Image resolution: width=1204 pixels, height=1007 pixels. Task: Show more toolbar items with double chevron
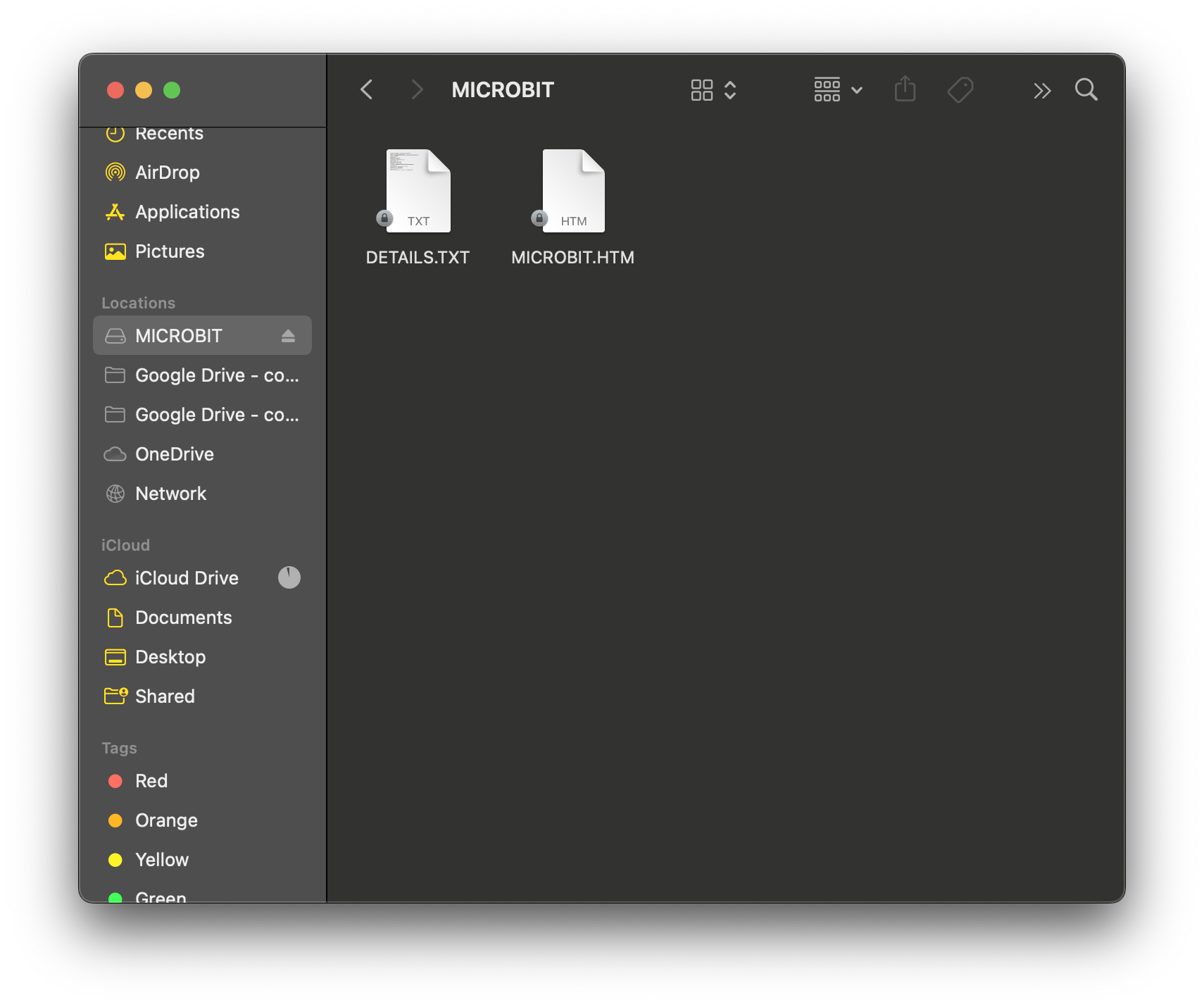click(1042, 91)
